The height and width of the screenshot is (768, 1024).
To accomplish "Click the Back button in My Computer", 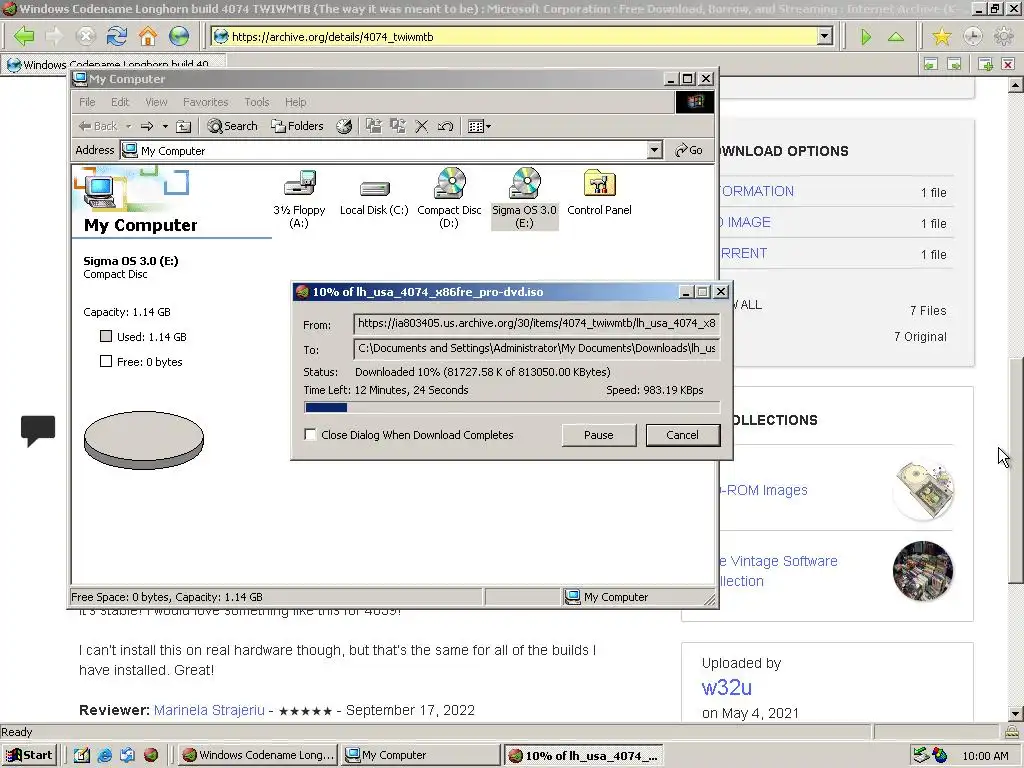I will (98, 126).
